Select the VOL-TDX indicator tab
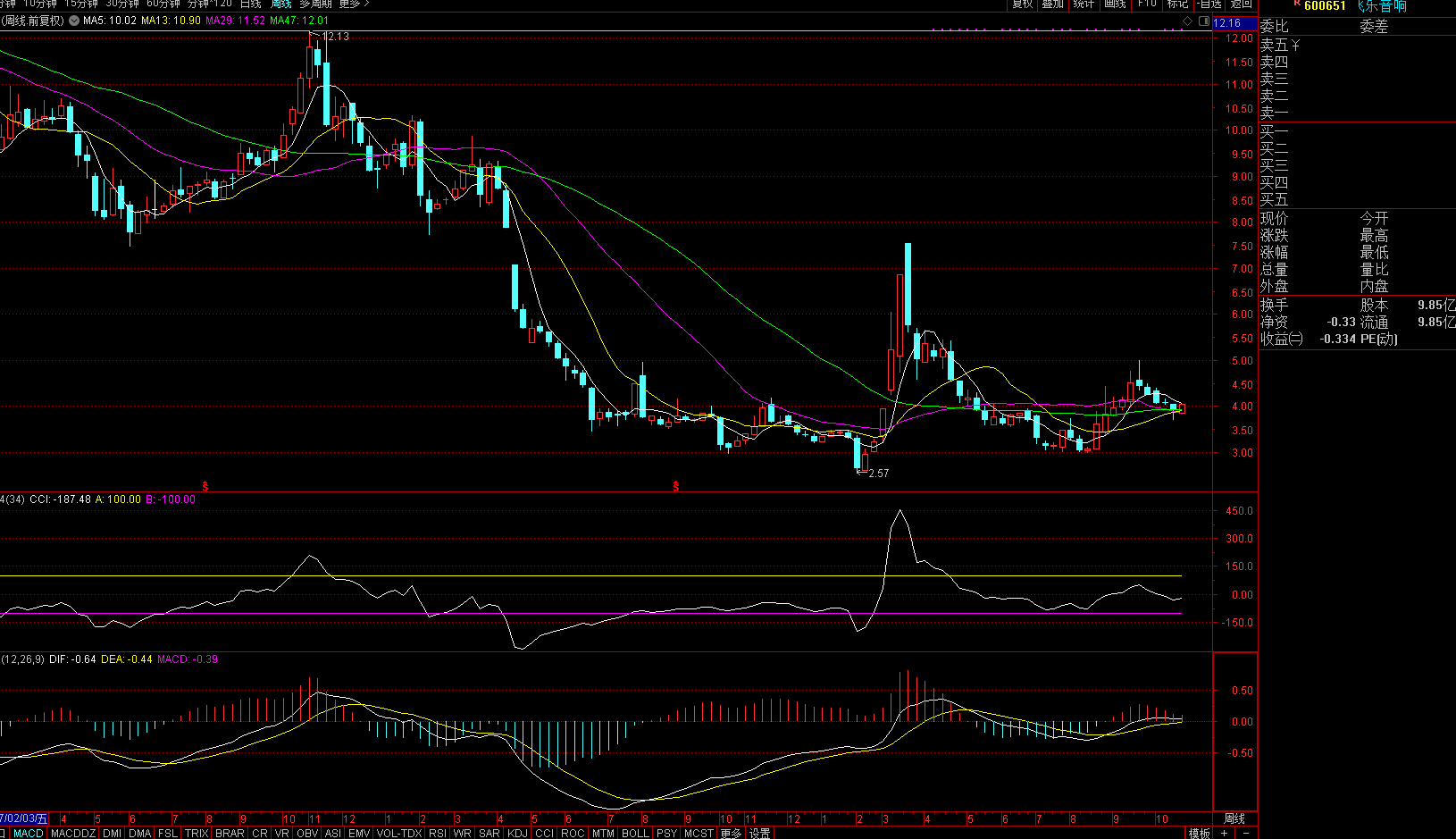Screen dimensions: 1456x839 [399, 833]
